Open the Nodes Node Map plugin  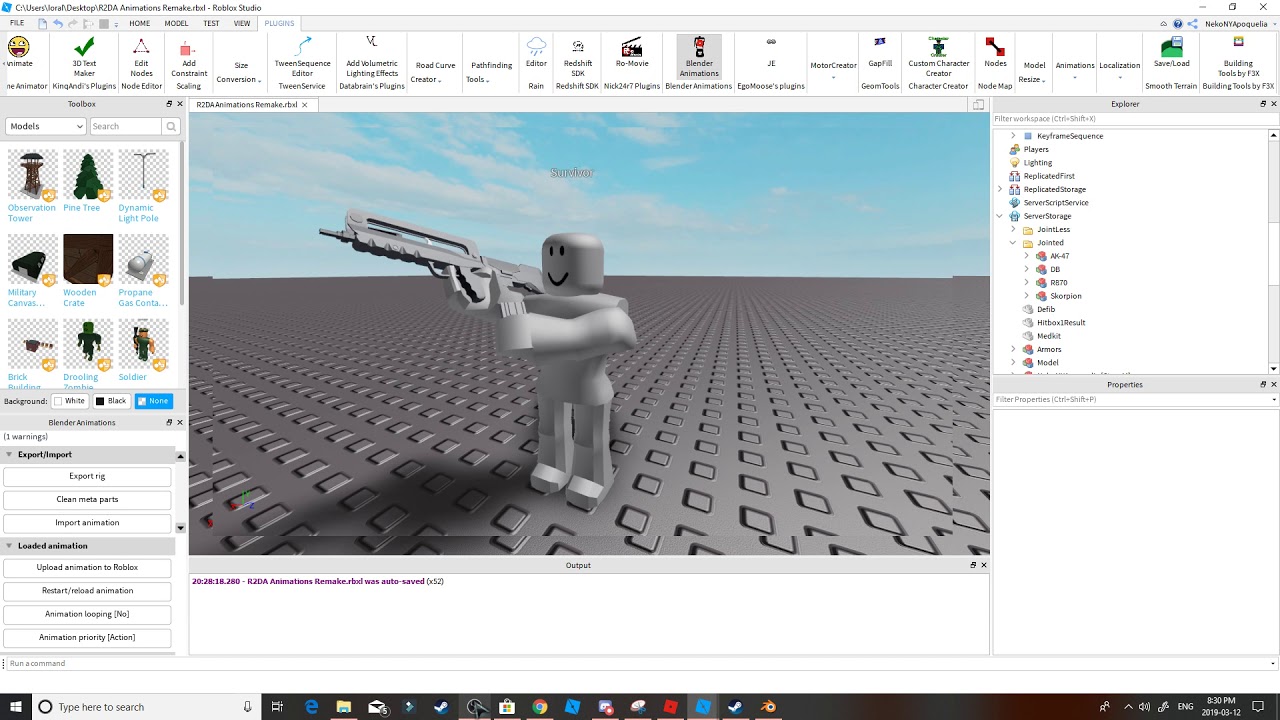pos(995,52)
